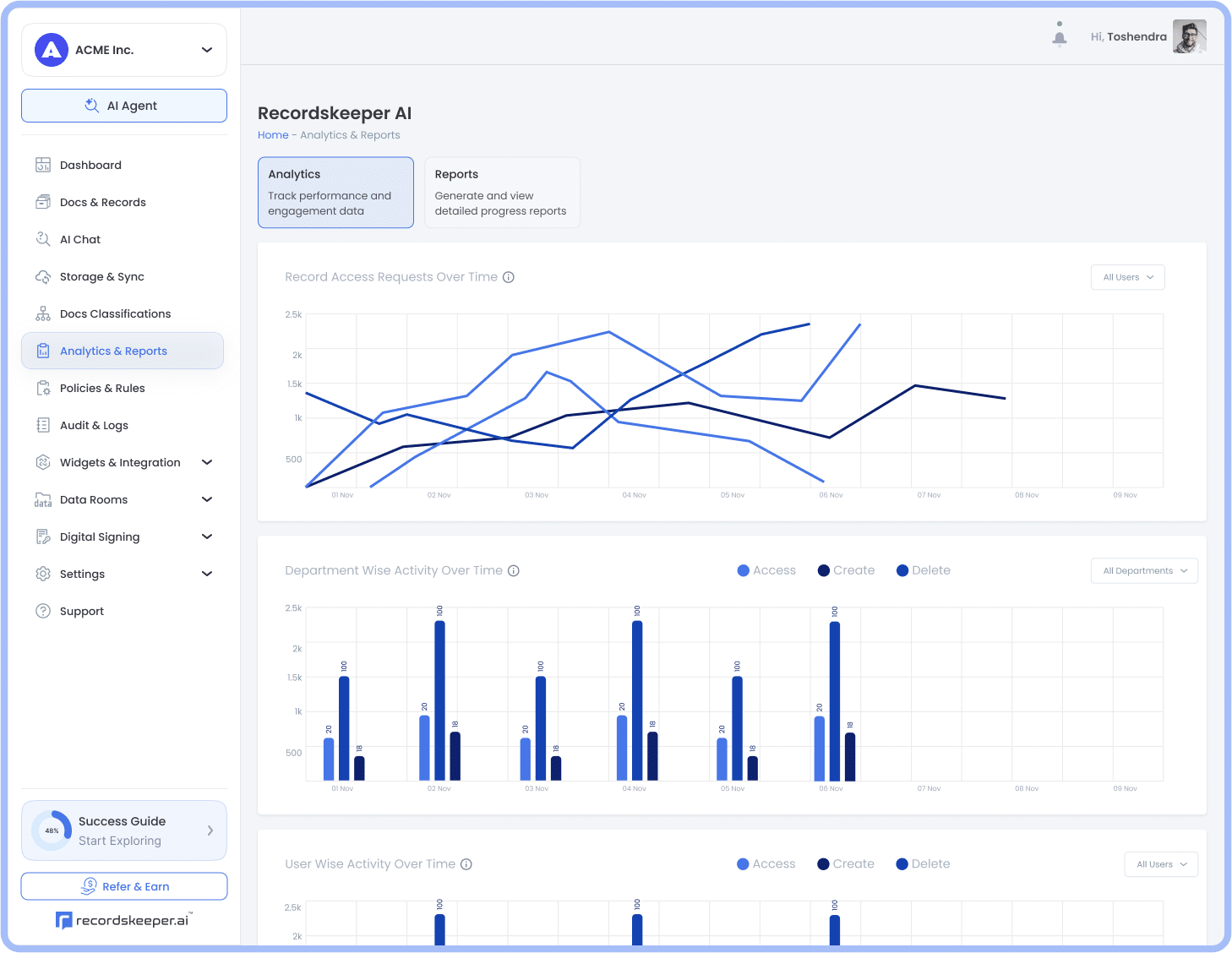Click the Analytics & Reports clipboard icon
This screenshot has height=953, width=1232.
click(43, 351)
